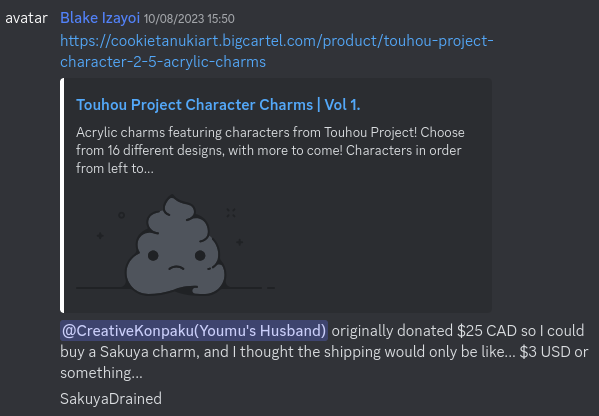Click the sad poop broken-image placeholder
Image resolution: width=599 pixels, height=416 pixels.
tap(175, 245)
